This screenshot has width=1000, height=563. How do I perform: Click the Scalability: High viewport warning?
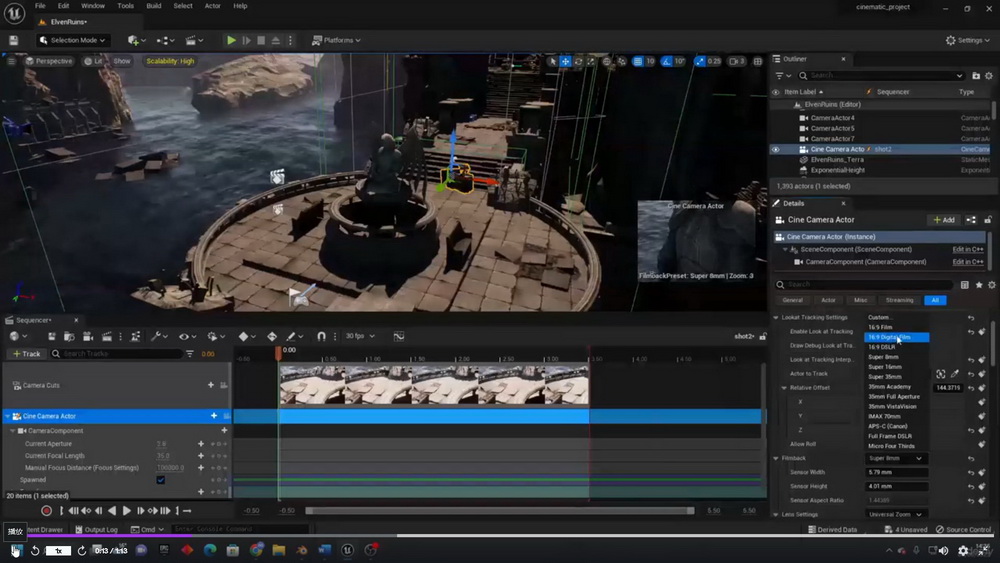pyautogui.click(x=170, y=61)
